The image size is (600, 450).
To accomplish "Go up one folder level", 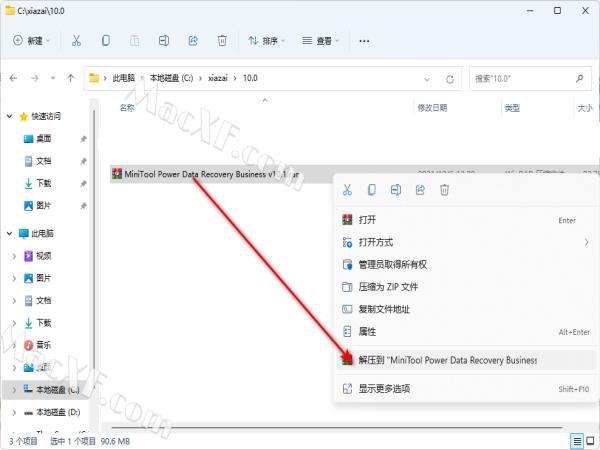I will [x=71, y=78].
